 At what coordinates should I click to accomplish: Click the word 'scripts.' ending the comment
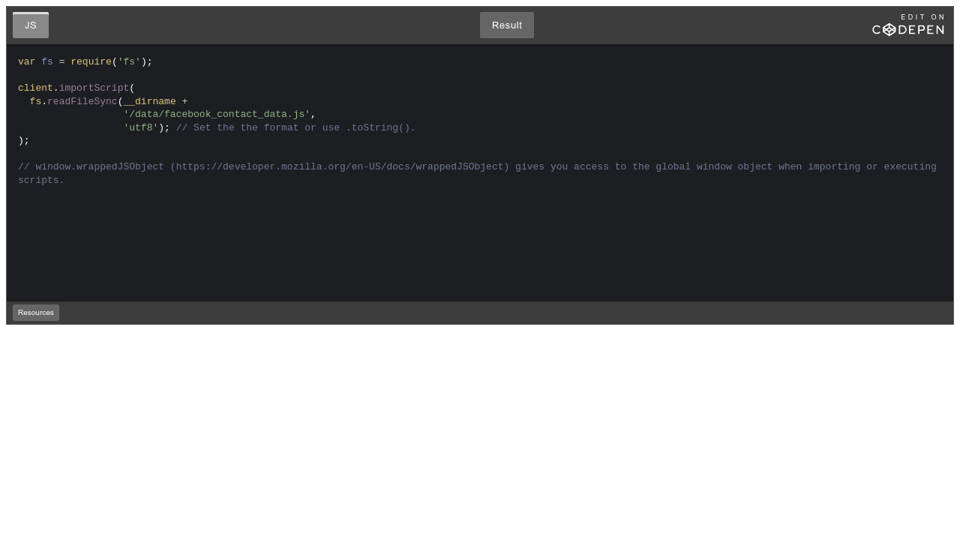(41, 180)
